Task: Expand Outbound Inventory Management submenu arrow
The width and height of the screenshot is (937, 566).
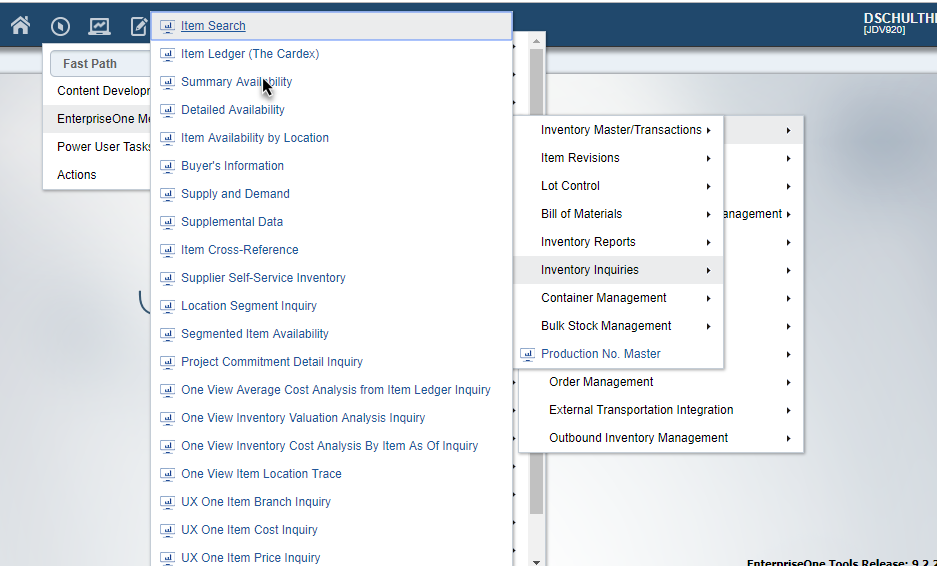Action: point(788,438)
